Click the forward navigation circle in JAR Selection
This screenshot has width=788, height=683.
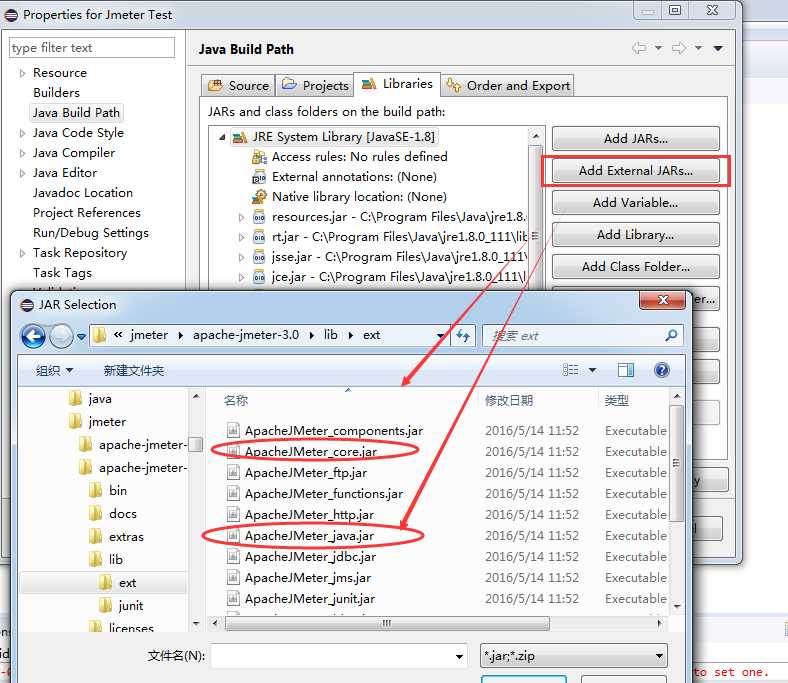click(x=62, y=336)
